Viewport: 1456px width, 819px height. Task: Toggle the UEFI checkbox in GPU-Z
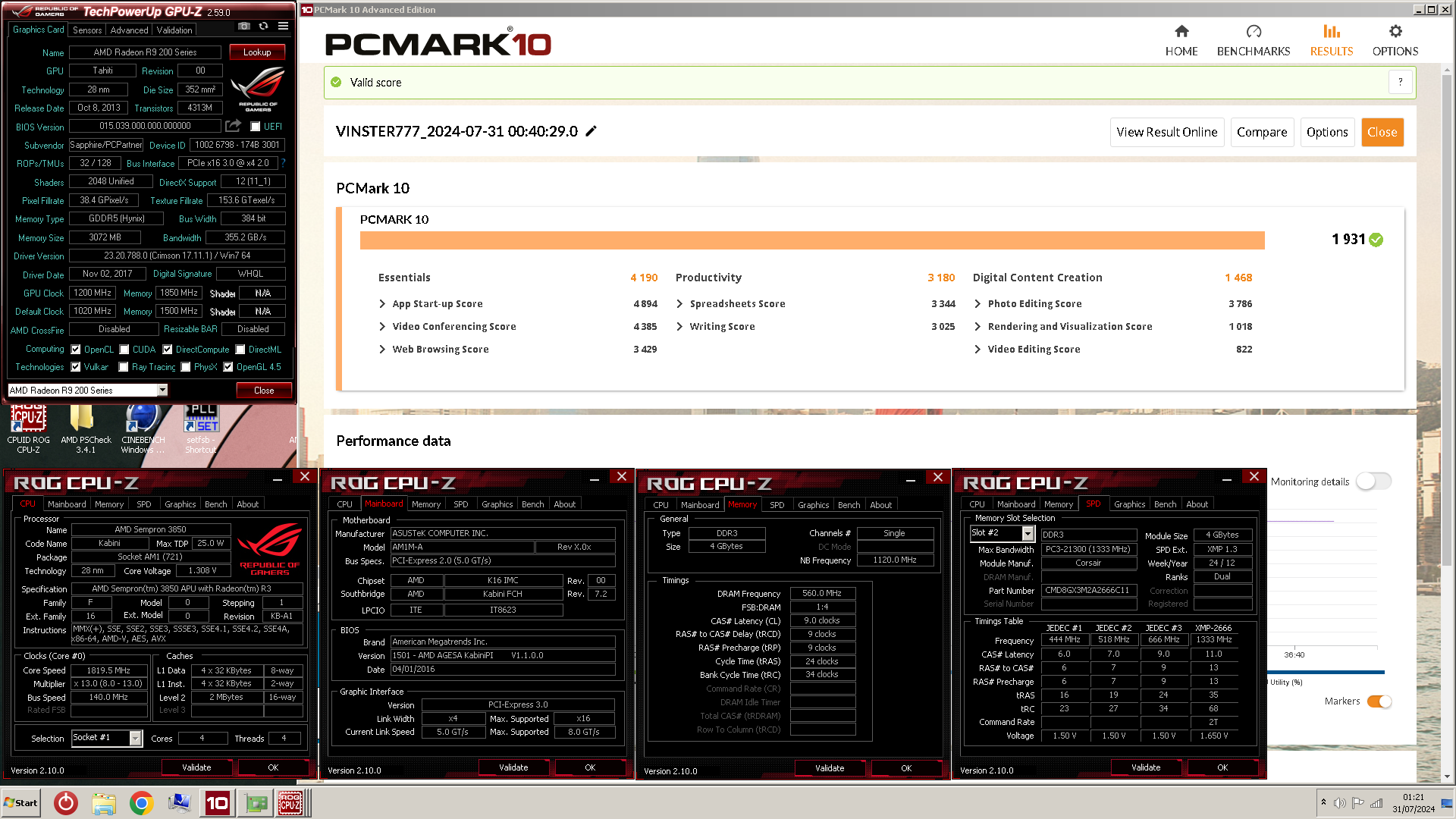[x=256, y=127]
